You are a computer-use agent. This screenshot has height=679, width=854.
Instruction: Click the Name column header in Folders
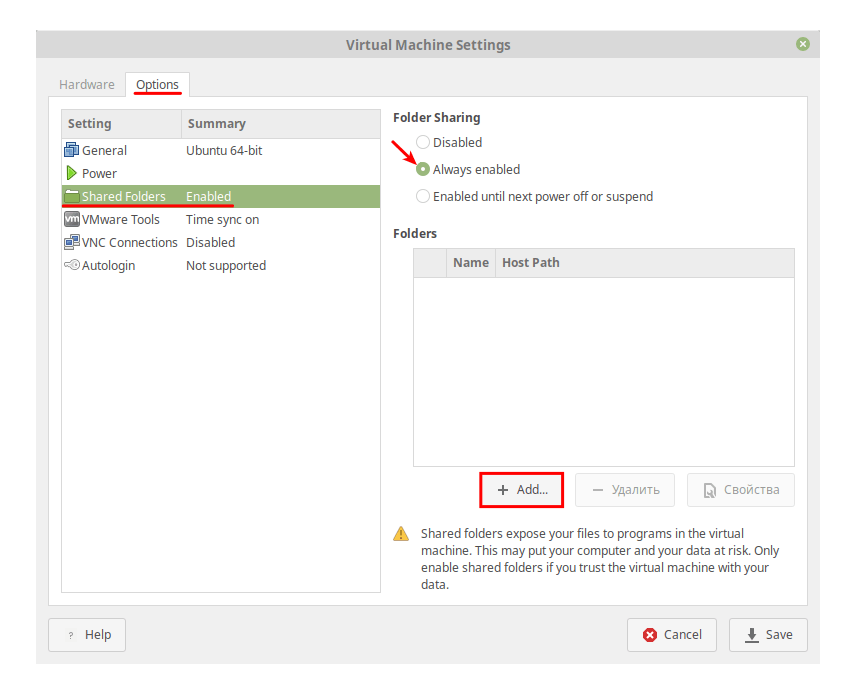pos(470,262)
